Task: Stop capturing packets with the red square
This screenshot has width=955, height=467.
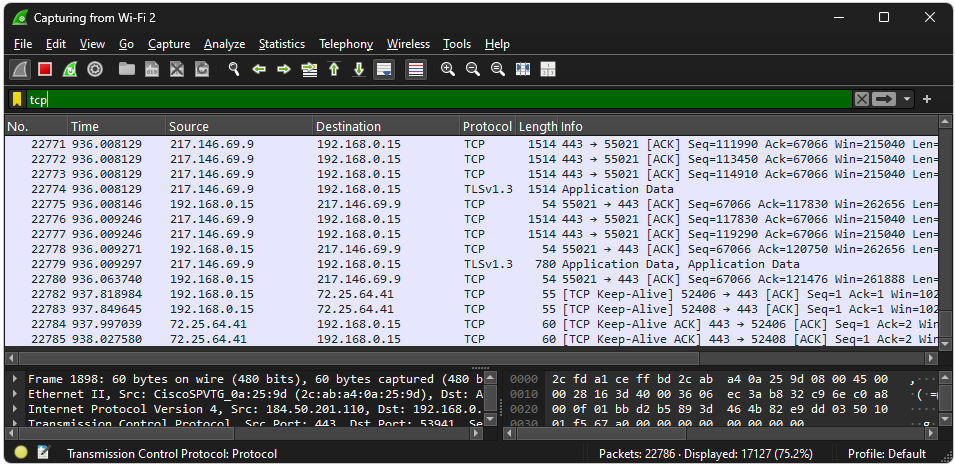Action: click(45, 69)
